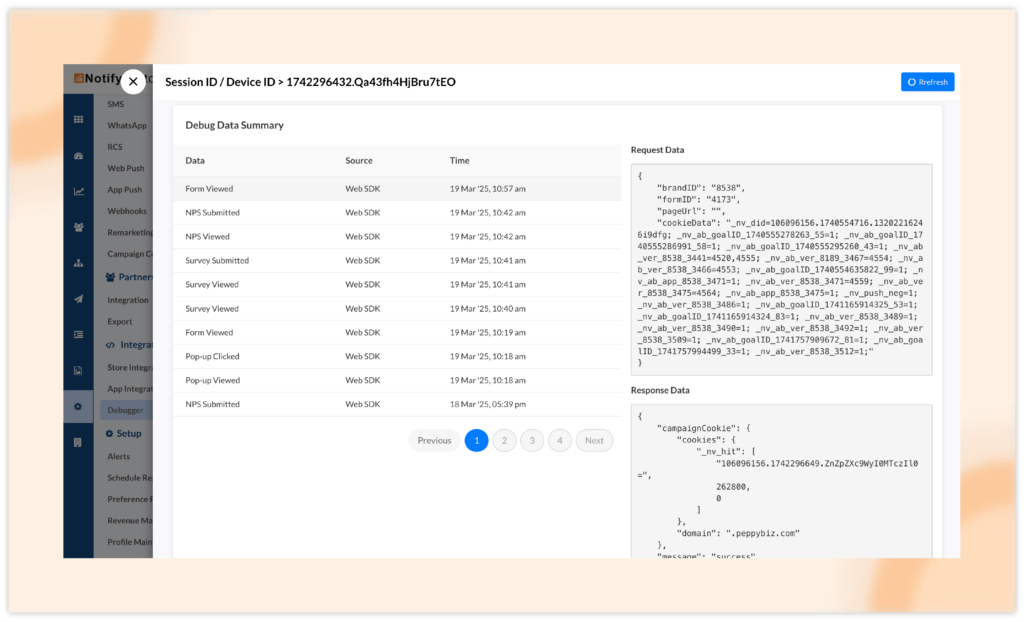Click the Notify logo icon

[78, 78]
